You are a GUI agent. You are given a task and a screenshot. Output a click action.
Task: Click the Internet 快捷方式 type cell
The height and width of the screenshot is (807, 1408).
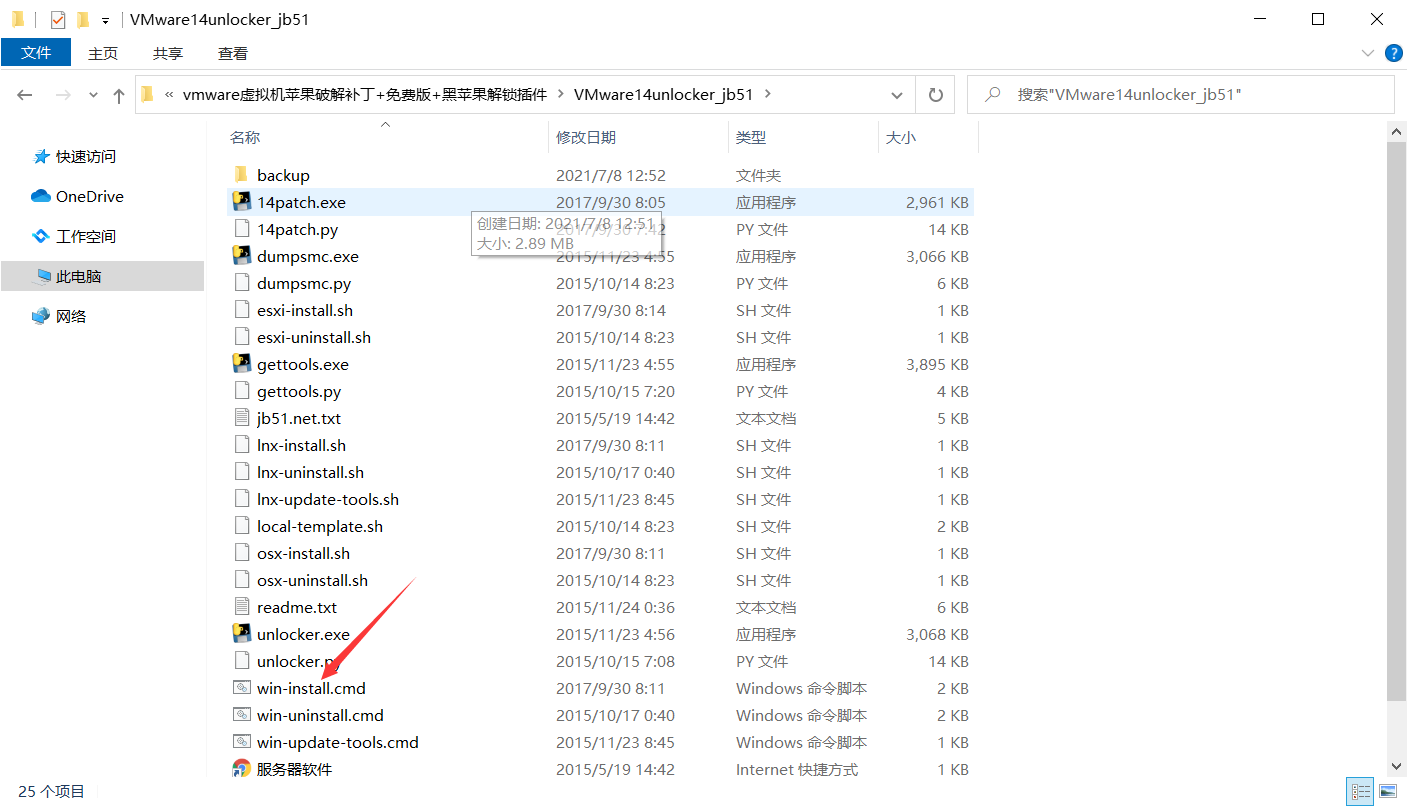(x=797, y=769)
